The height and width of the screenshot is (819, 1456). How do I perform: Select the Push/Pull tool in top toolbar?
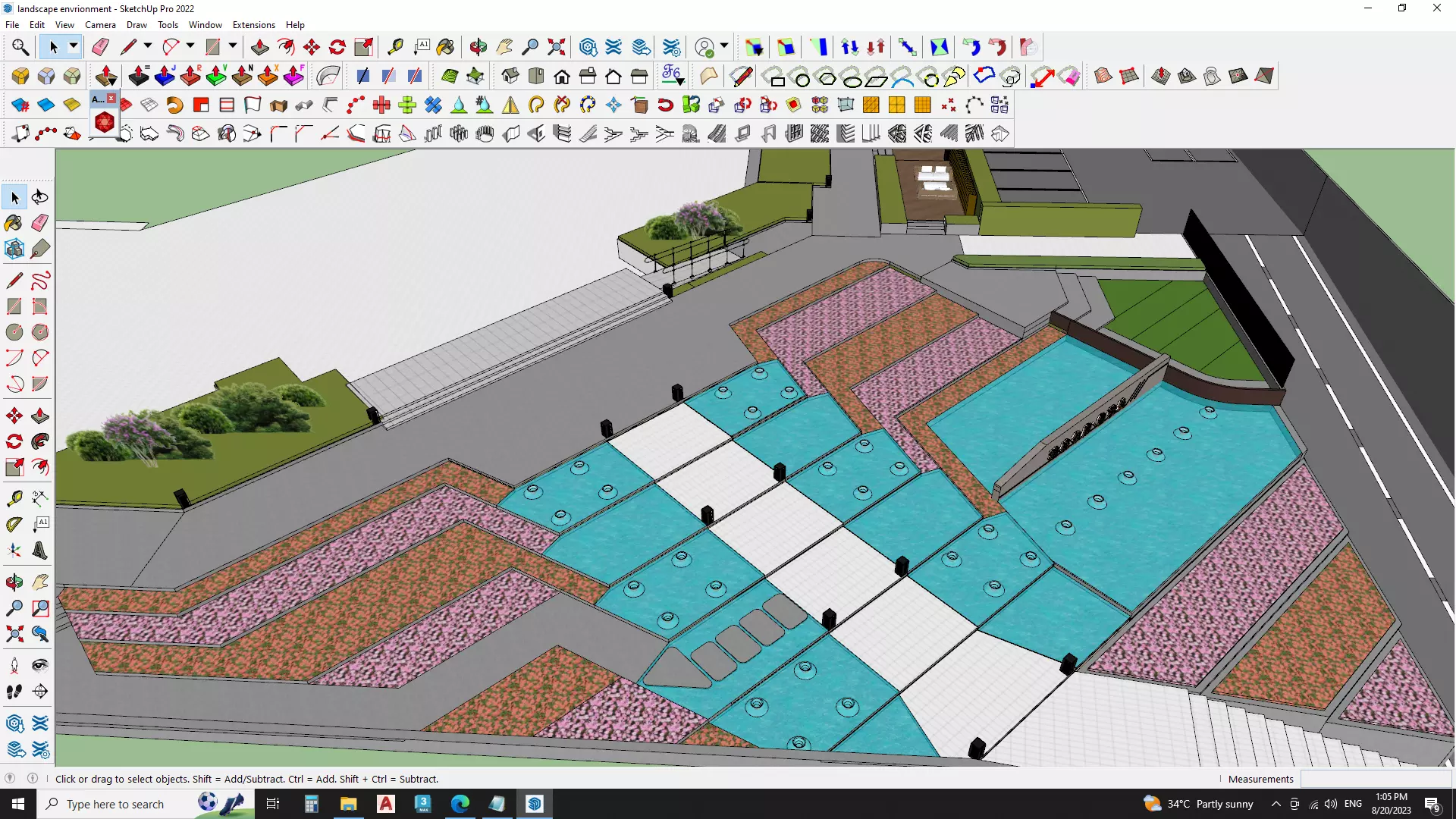(259, 47)
